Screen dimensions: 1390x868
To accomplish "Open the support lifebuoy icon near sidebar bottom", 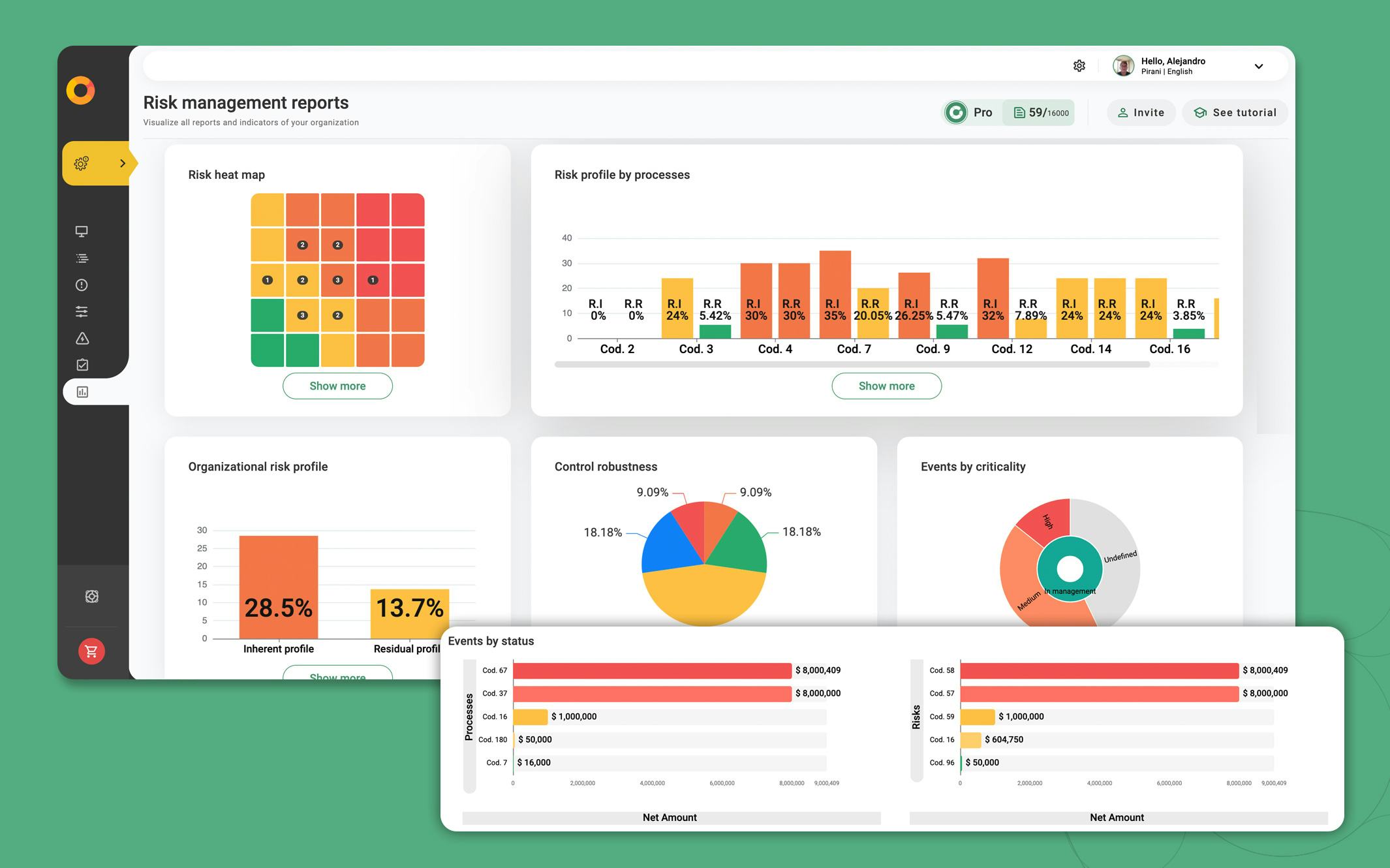I will point(91,596).
